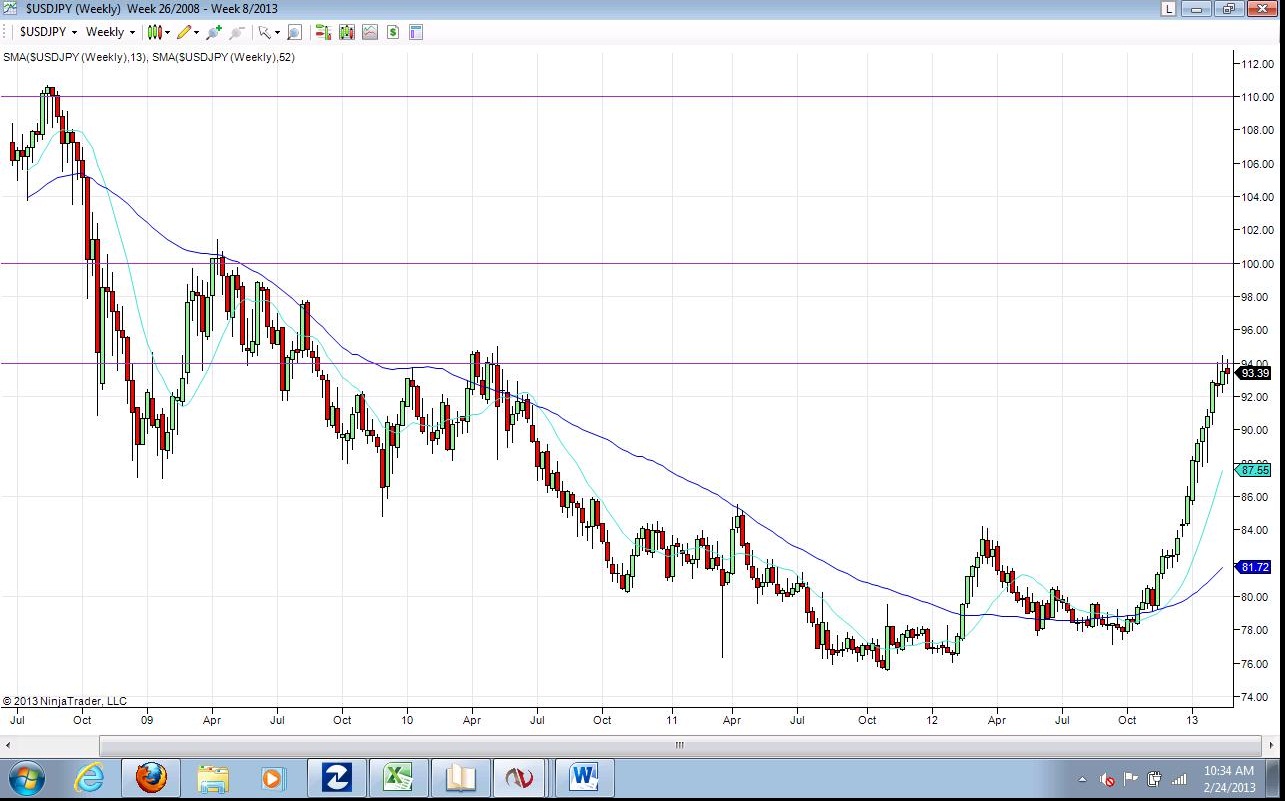
Task: Click the 87.55 SMA value marker
Action: click(1254, 469)
